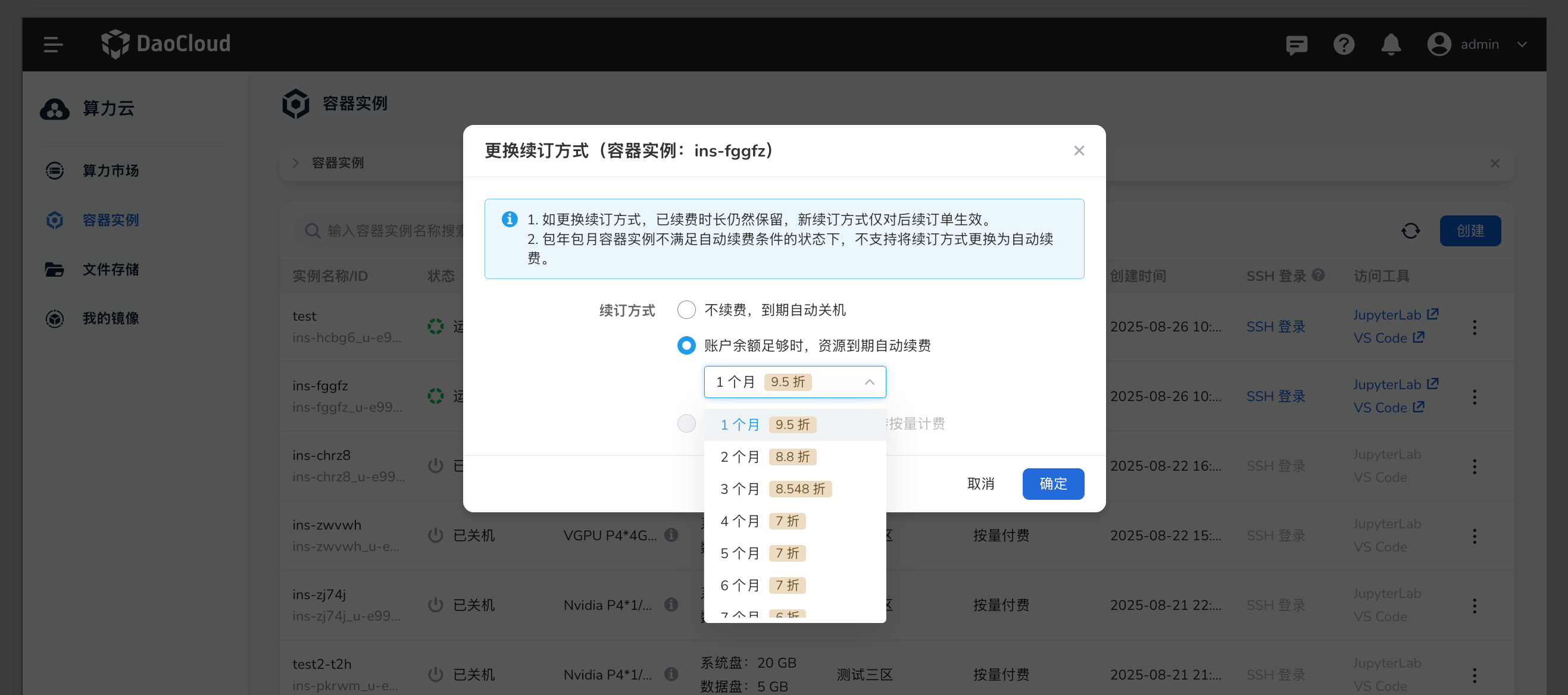Screen dimensions: 1568x695
Task: Open JupyterLab for the test instance
Action: (1389, 315)
